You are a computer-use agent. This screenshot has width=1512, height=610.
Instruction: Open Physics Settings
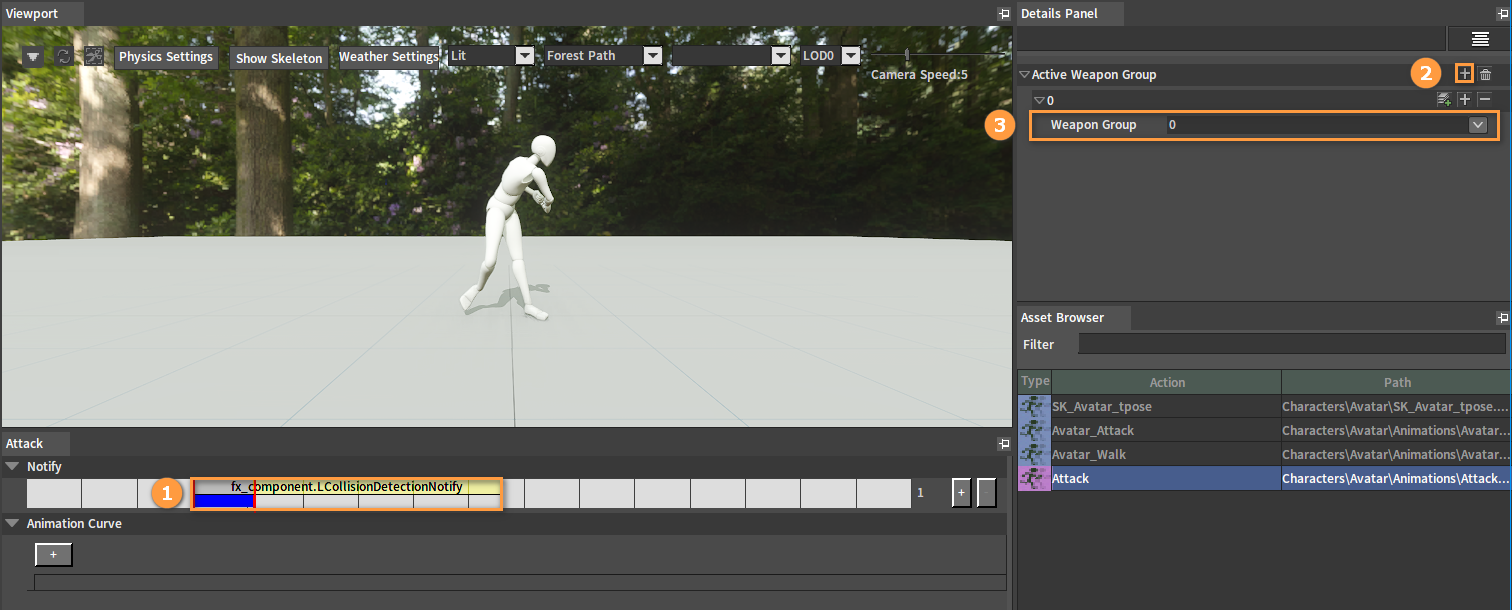(166, 57)
